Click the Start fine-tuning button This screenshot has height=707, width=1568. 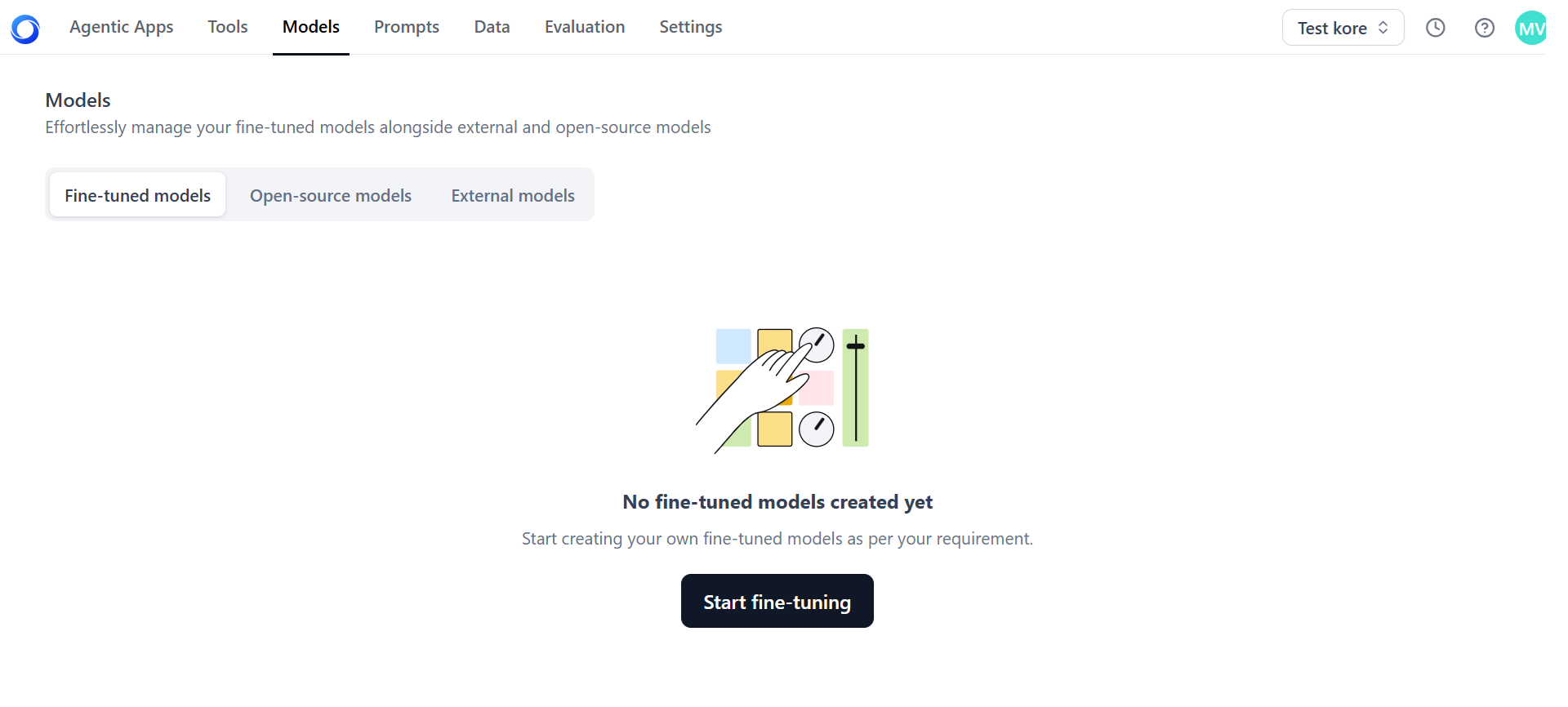pyautogui.click(x=777, y=601)
